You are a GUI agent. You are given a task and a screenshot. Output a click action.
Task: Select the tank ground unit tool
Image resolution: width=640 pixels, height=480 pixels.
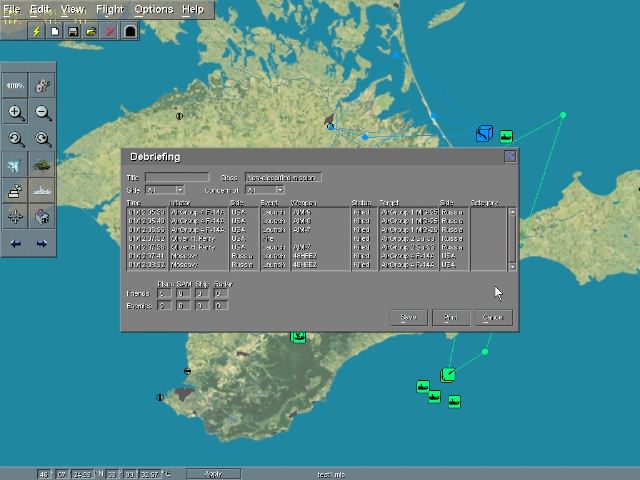click(x=43, y=166)
